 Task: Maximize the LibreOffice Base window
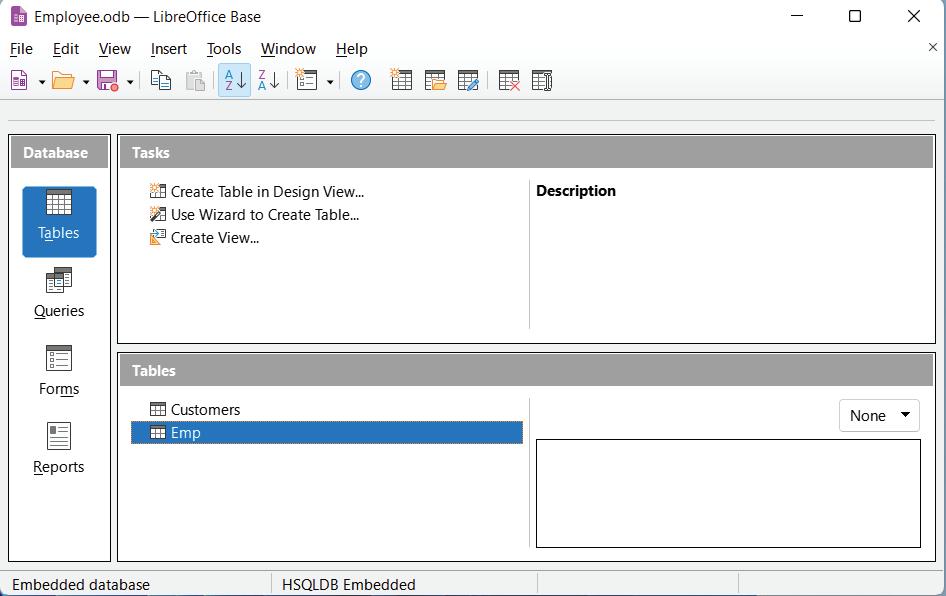[855, 16]
